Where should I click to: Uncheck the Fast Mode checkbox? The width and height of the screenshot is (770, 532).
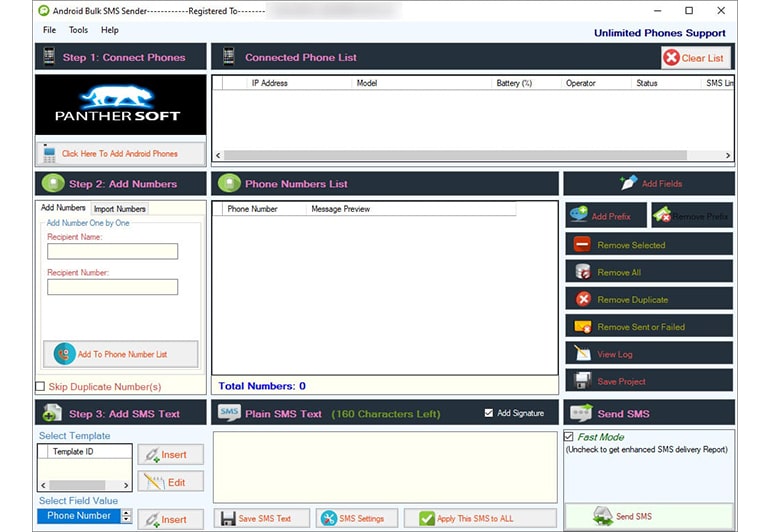pyautogui.click(x=569, y=436)
